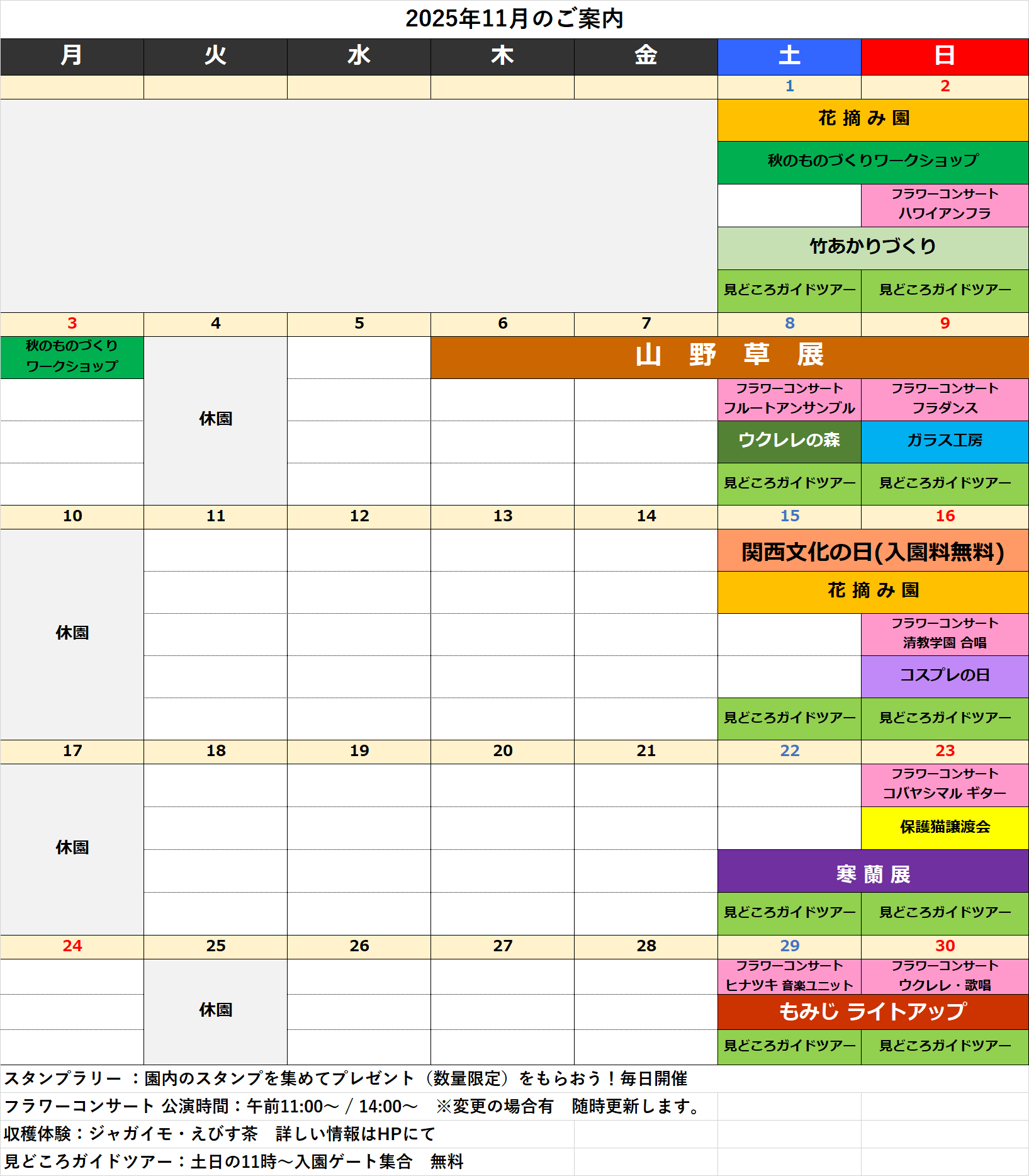Click the 清教学園 合唱 concert entry
This screenshot has width=1029, height=1176.
[944, 634]
